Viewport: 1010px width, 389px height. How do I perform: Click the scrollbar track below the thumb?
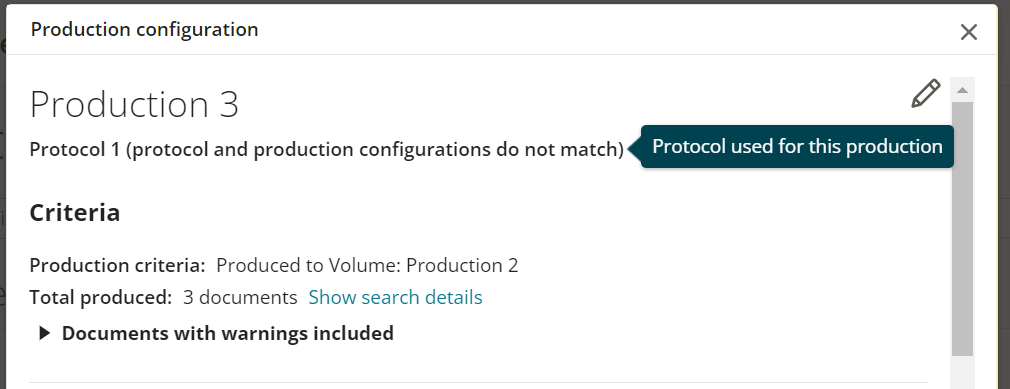[962, 372]
